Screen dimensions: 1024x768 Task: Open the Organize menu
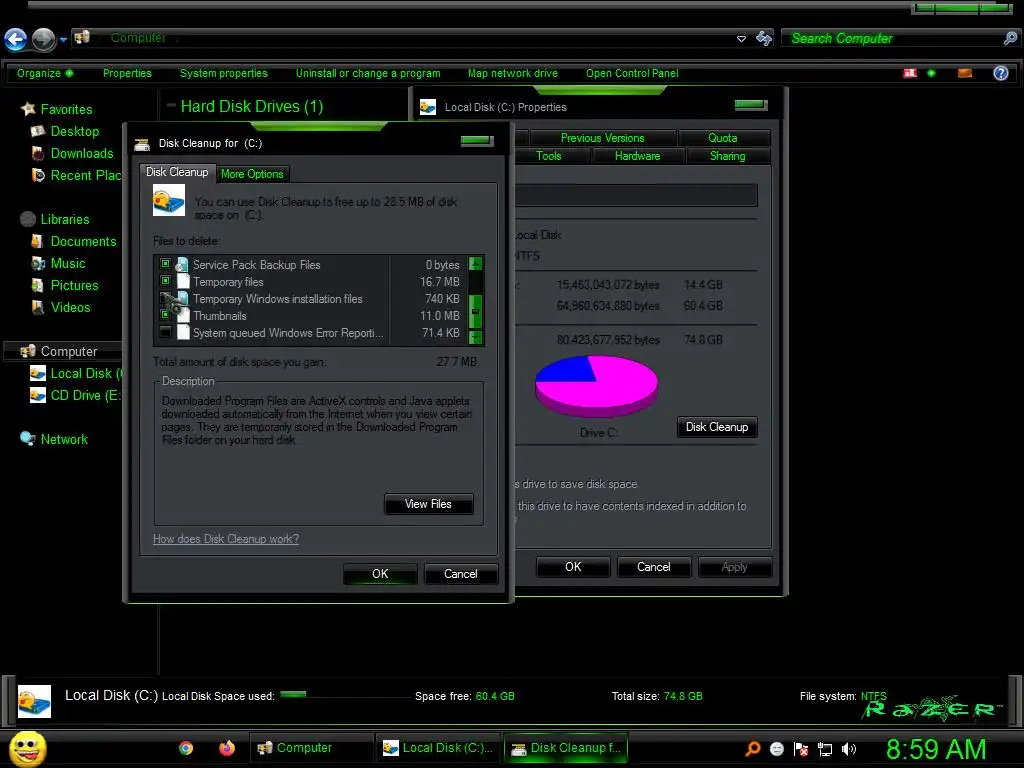[44, 73]
